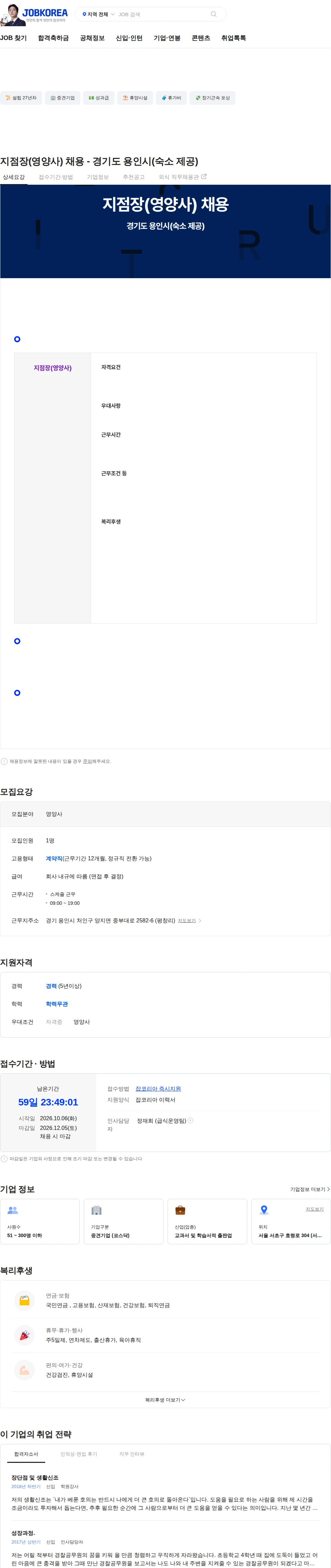This screenshot has width=331, height=1568.
Task: Select the 합격자소서 tab
Action: (26, 1454)
